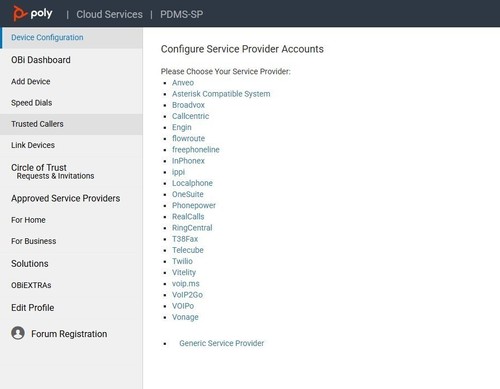The width and height of the screenshot is (500, 389).
Task: Click Cloud Services in header
Action: click(x=109, y=14)
